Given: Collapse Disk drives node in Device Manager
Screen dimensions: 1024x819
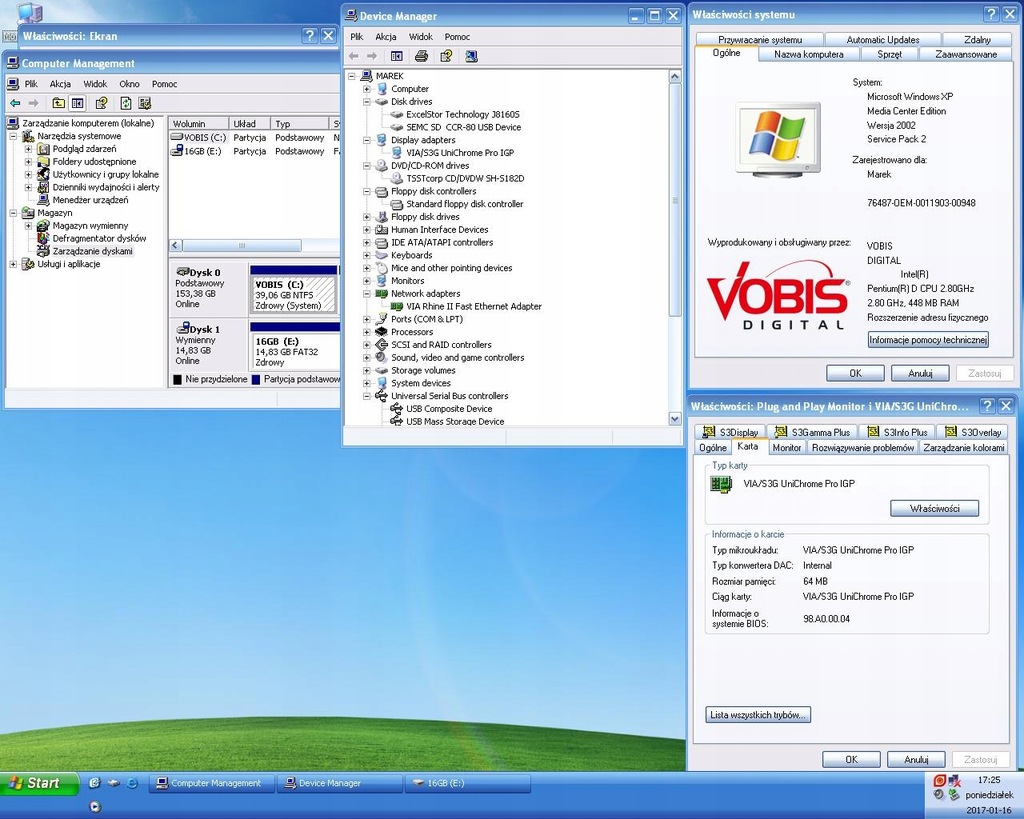Looking at the screenshot, I should coord(366,102).
